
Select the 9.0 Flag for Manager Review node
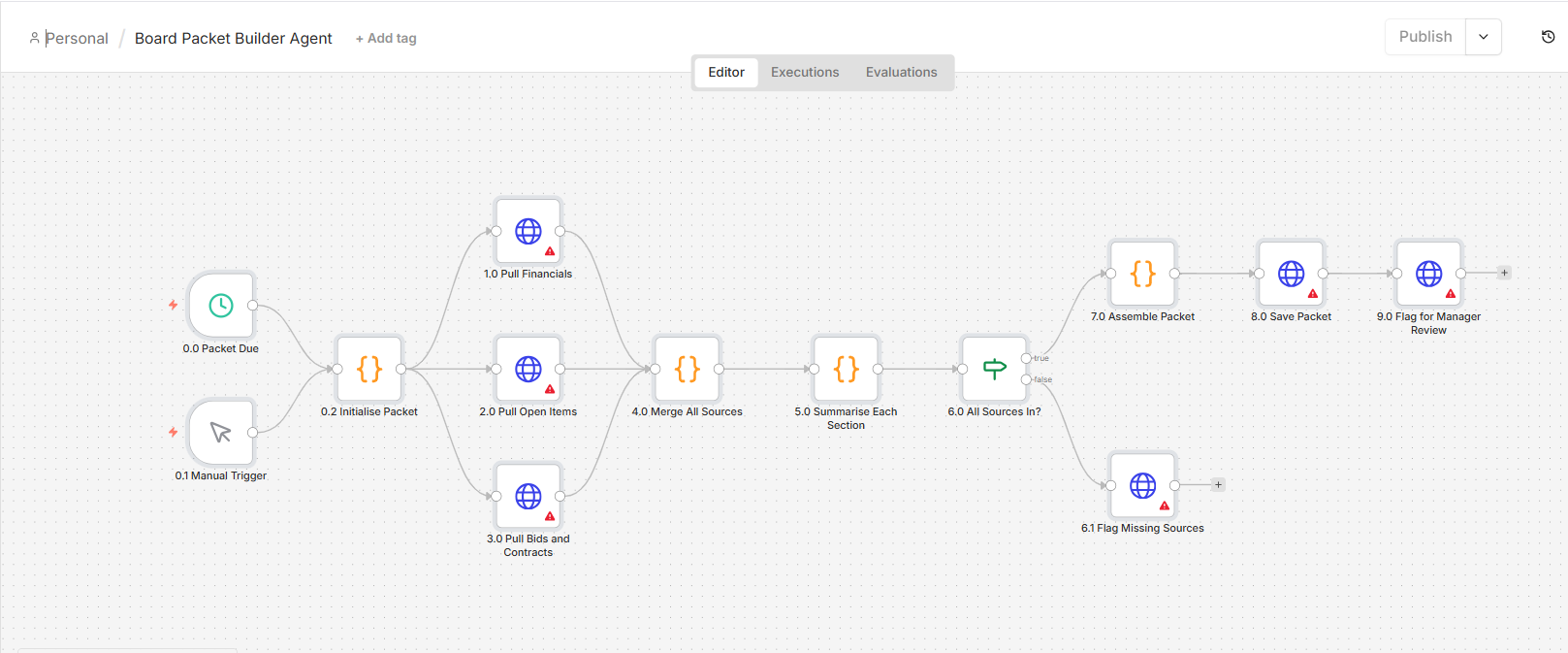(x=1429, y=274)
